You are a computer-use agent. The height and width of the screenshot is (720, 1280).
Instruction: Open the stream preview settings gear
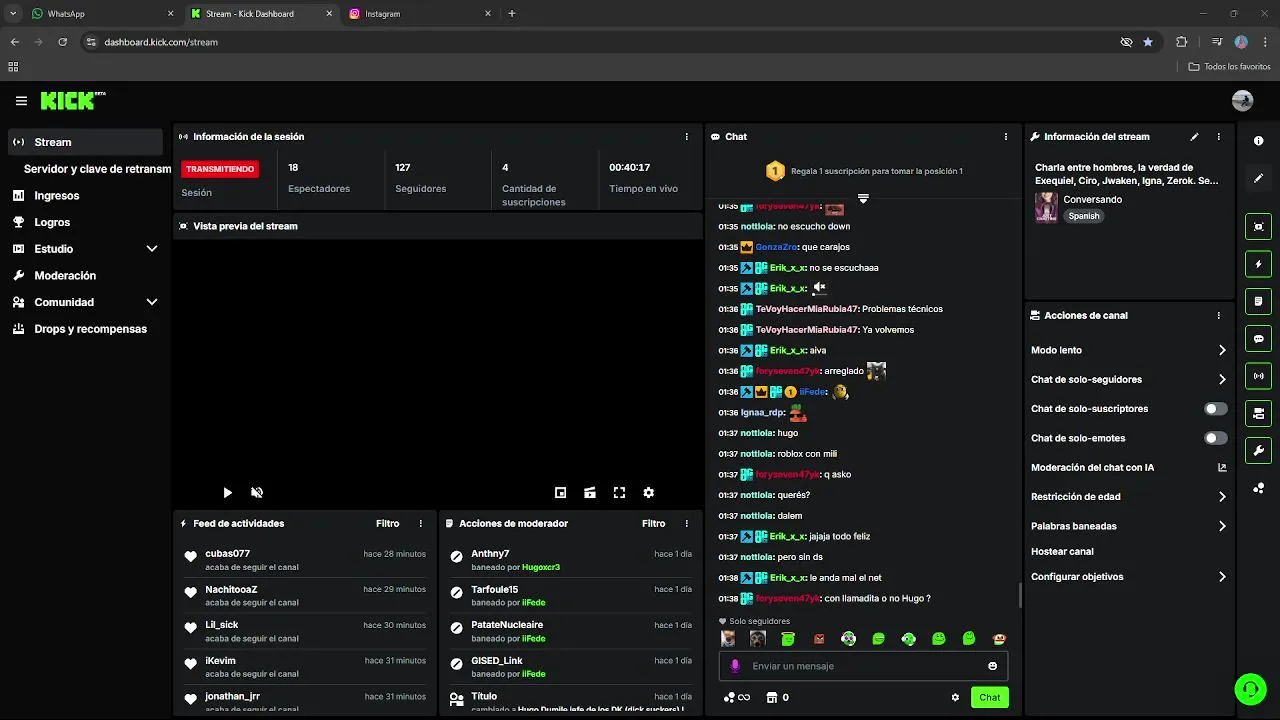[648, 493]
